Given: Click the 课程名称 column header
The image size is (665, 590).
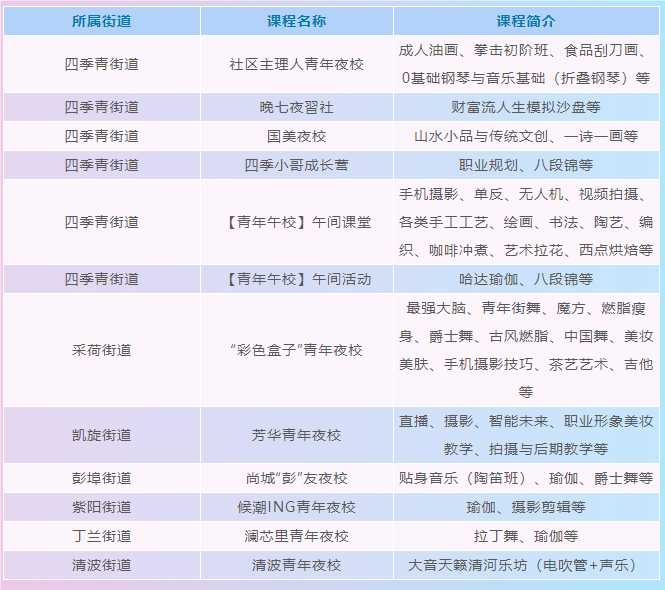Looking at the screenshot, I should 296,21.
